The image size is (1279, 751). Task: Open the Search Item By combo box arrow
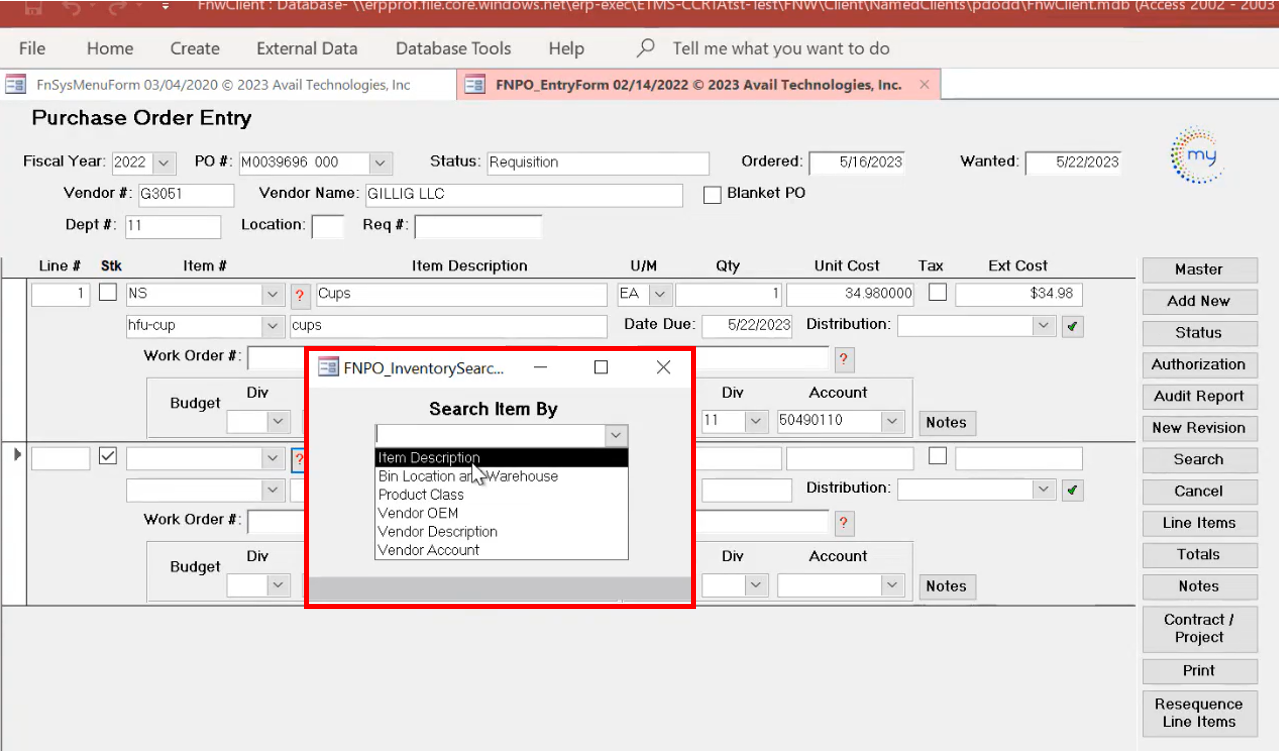coord(616,435)
